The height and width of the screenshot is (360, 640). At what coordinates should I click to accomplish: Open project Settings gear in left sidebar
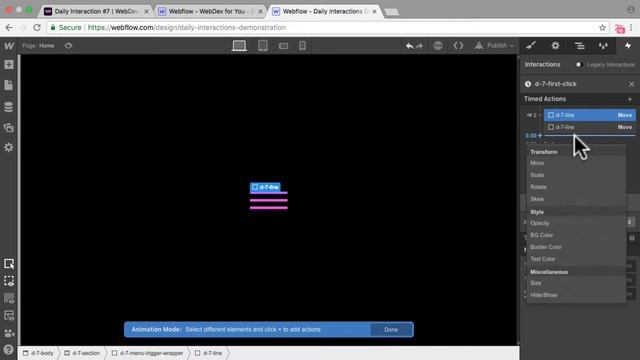(9, 147)
